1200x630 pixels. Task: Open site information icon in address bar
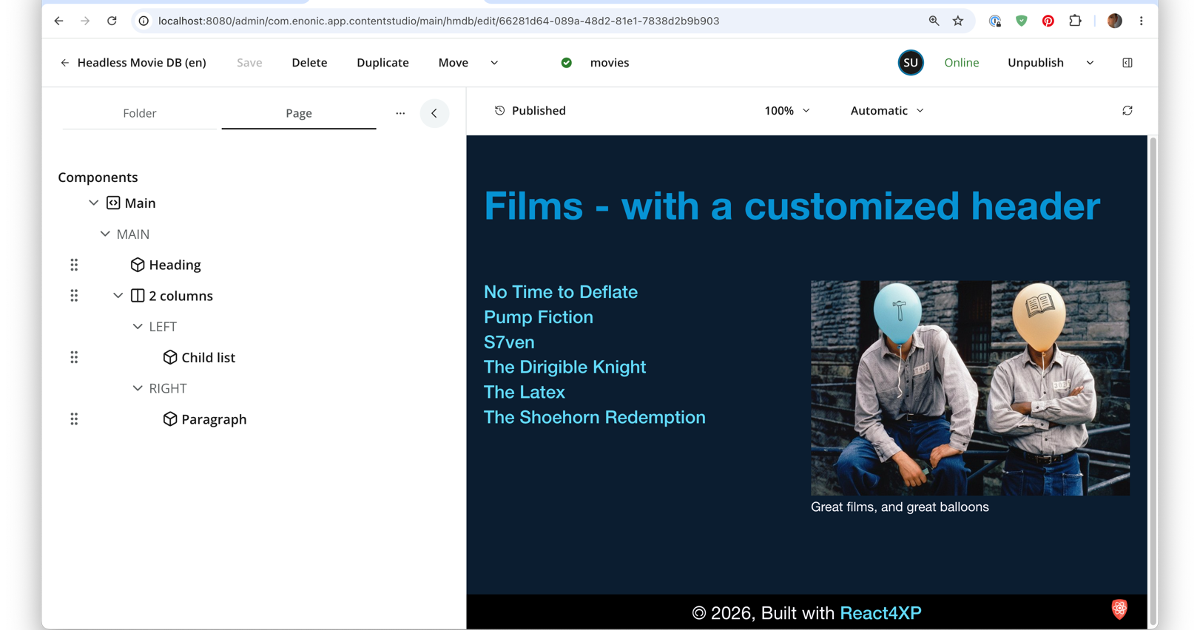pos(144,21)
